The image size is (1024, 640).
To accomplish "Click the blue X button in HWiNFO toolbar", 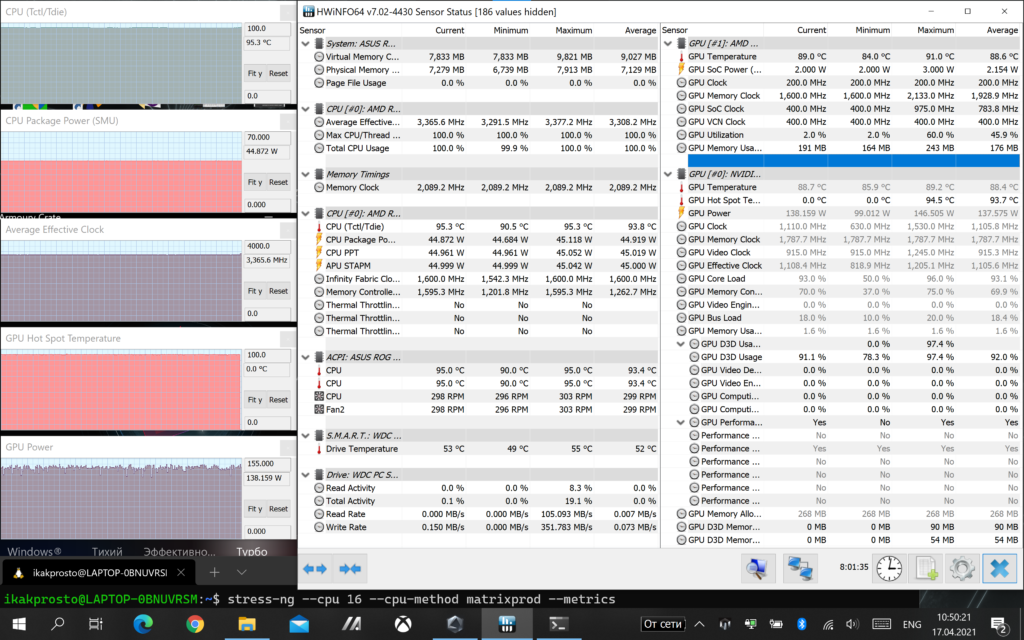I will (x=999, y=569).
